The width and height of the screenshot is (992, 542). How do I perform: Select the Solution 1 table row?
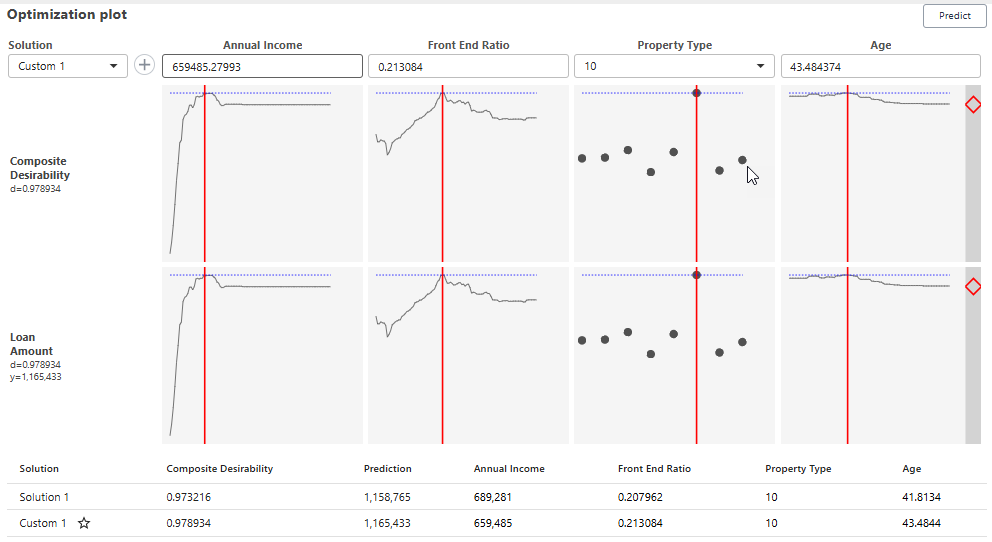(500, 497)
